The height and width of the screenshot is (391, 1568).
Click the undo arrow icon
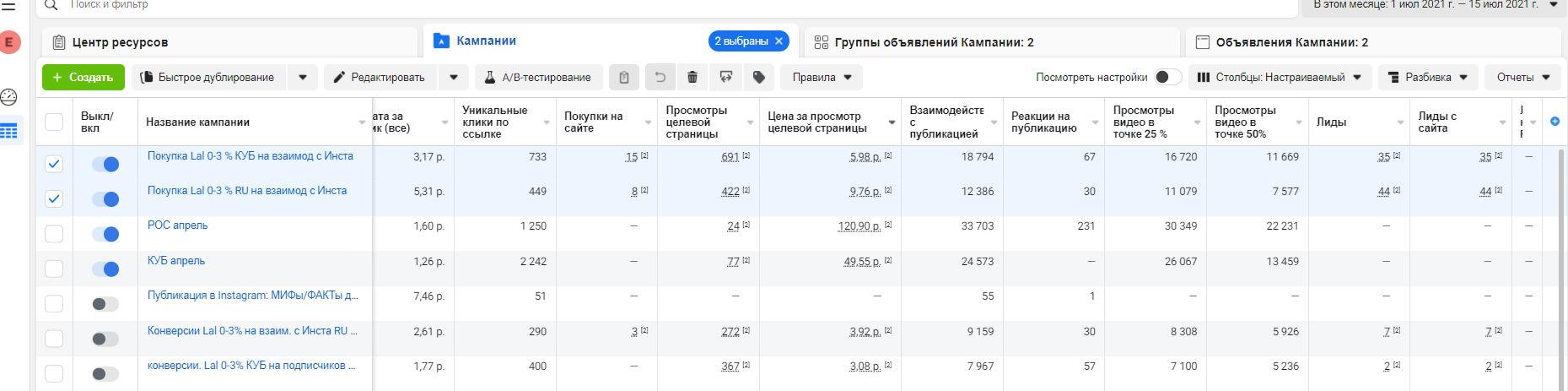[x=660, y=78]
